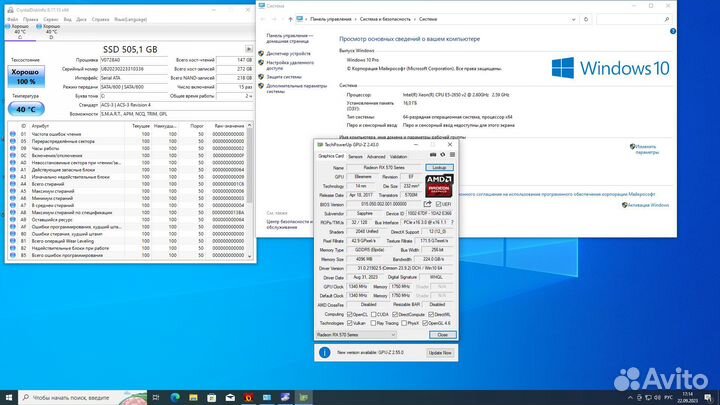Click the Windows 10 logo in the System window
720x405 pixels.
[611, 68]
